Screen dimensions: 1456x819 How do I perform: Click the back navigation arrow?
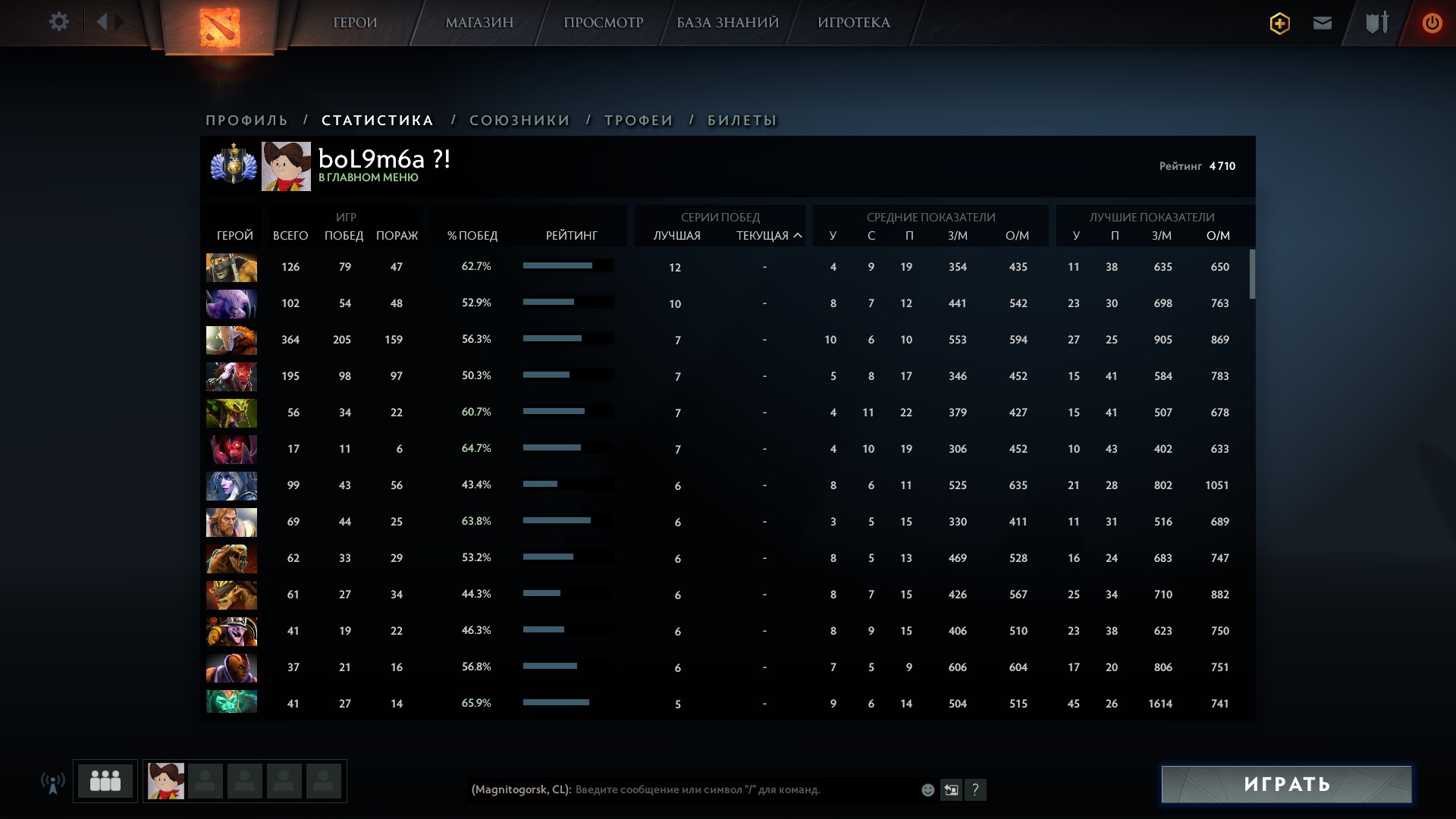pyautogui.click(x=102, y=22)
